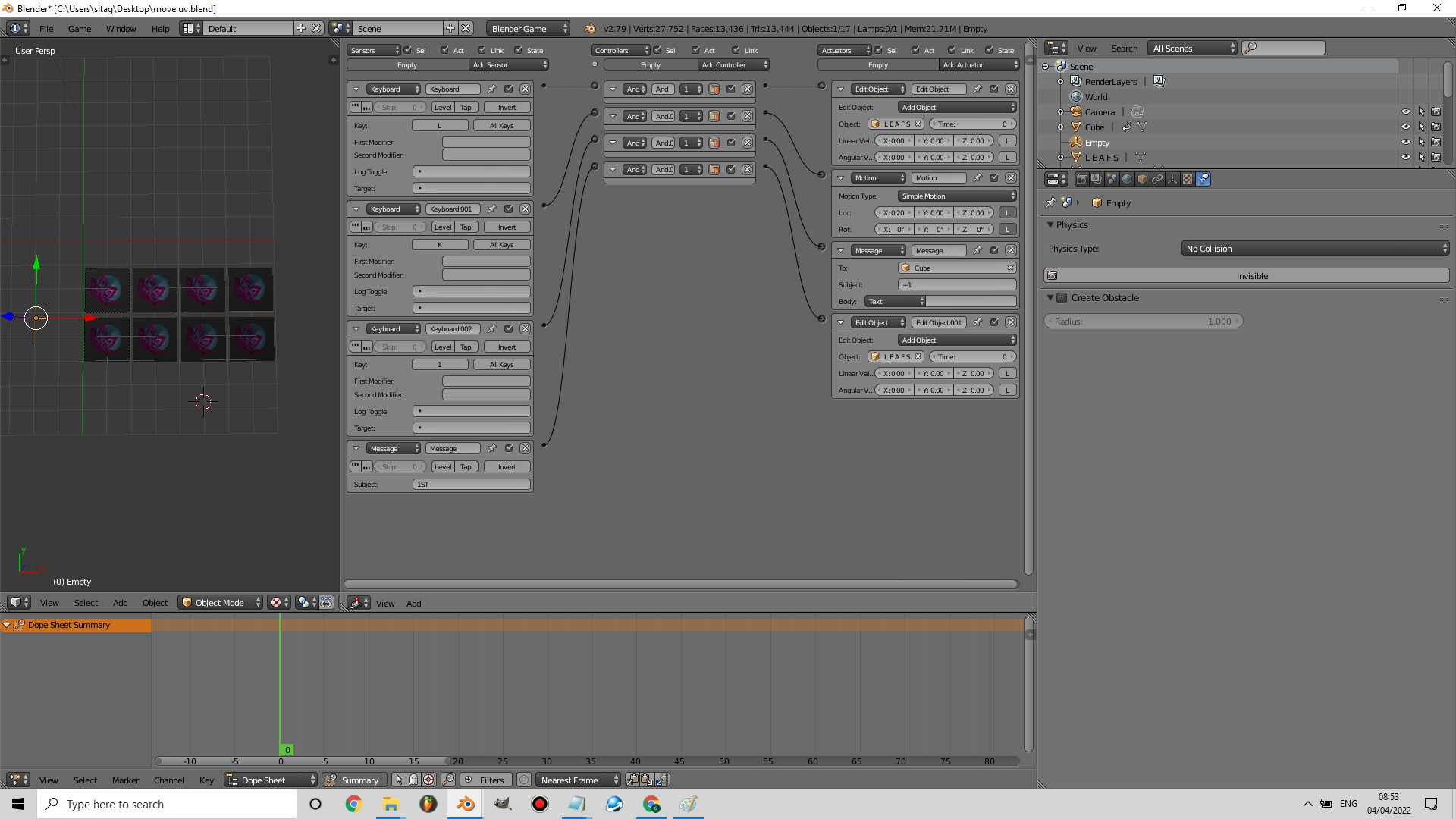Open the World properties tab icon
Screen dimensions: 1456x819
tap(1127, 179)
